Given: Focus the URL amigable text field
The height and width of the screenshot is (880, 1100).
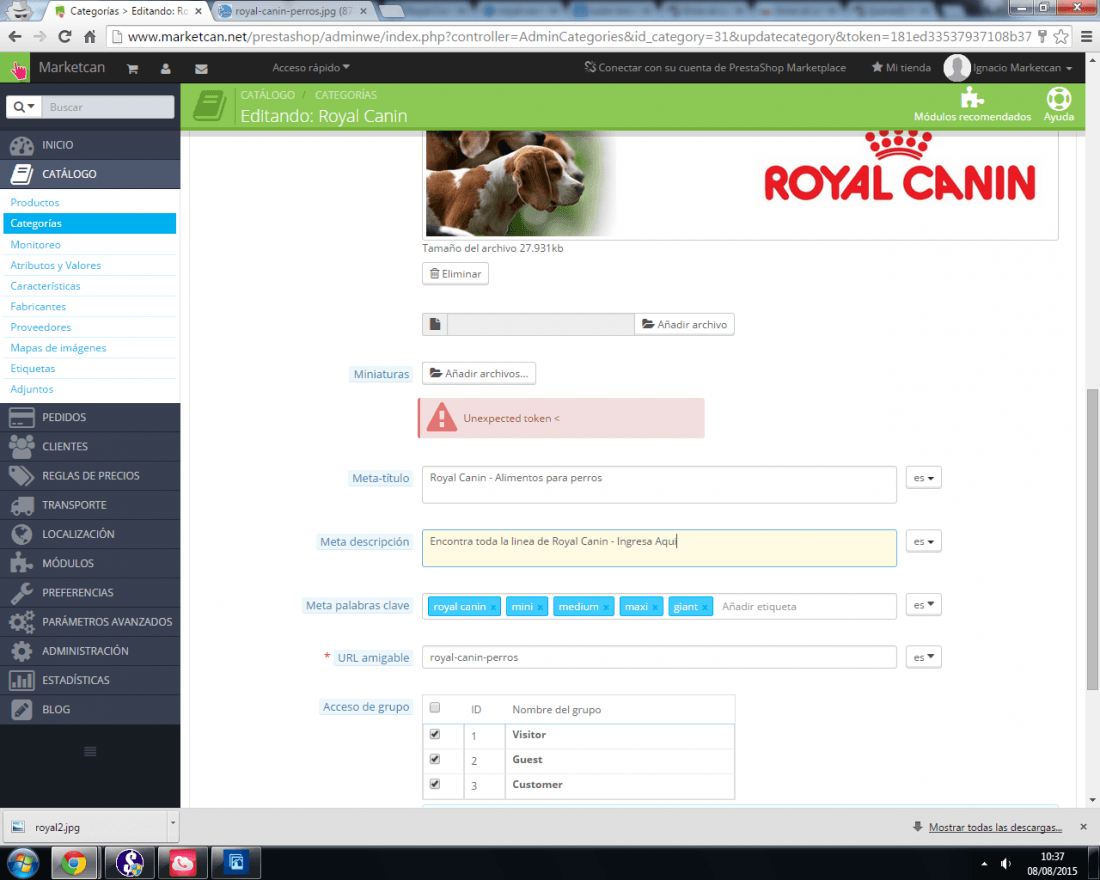Looking at the screenshot, I should tap(659, 658).
